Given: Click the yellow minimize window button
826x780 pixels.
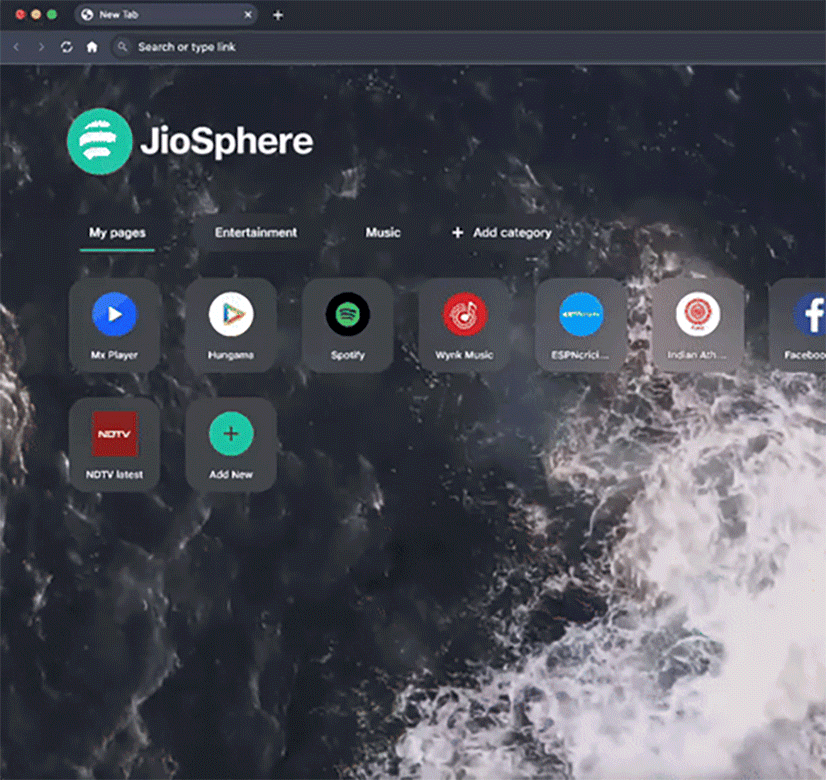Looking at the screenshot, I should coord(36,15).
